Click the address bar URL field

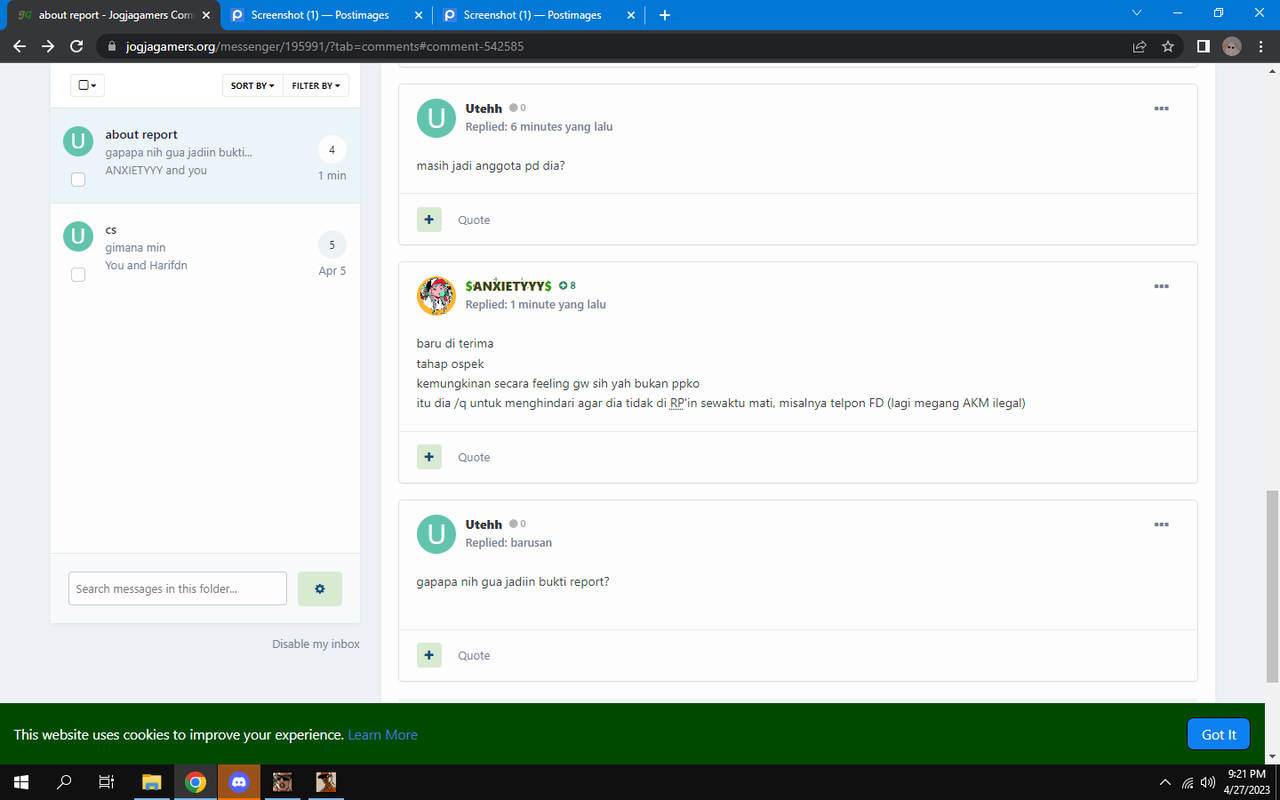[620, 46]
